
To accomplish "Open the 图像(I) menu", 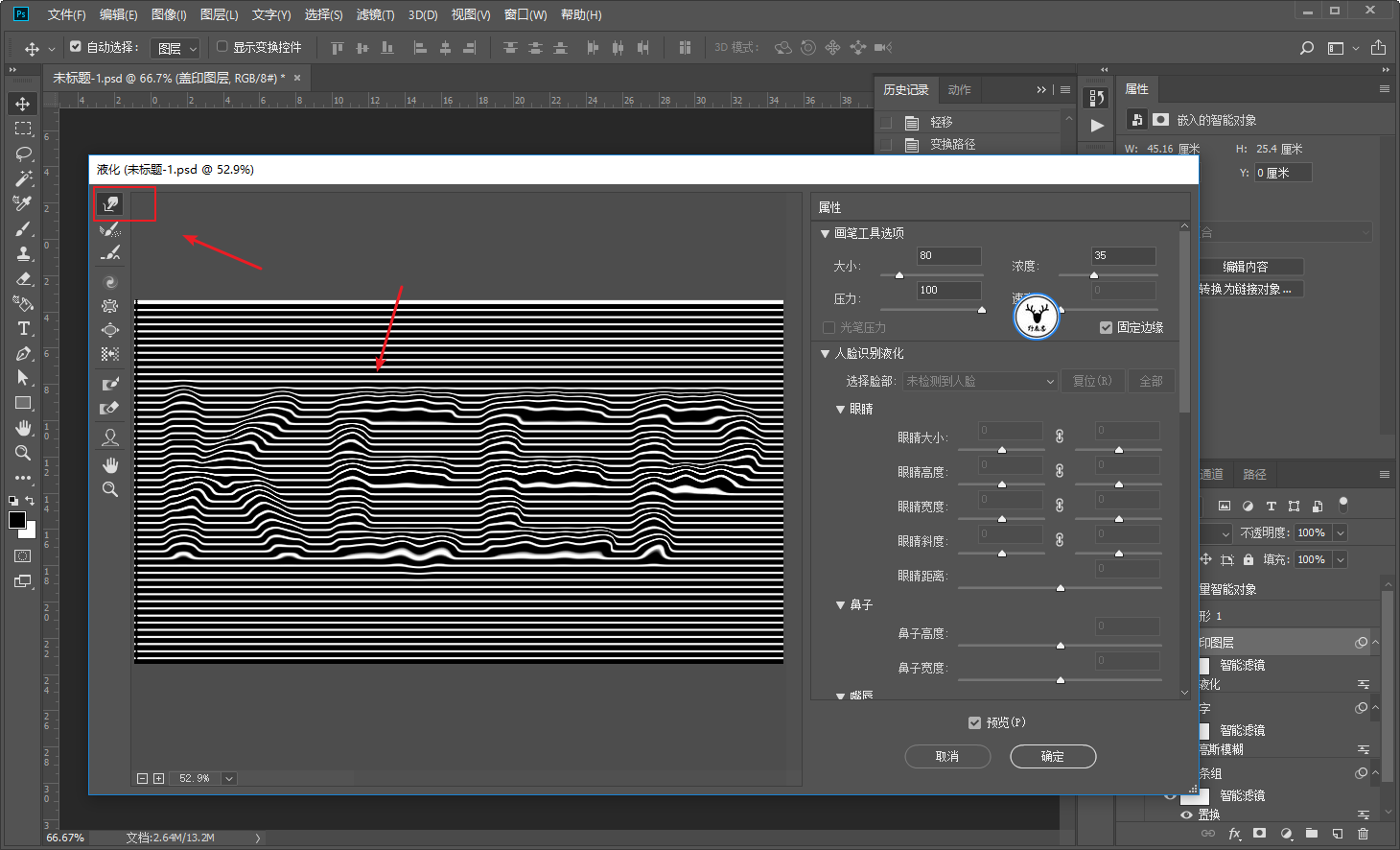I will pos(169,14).
